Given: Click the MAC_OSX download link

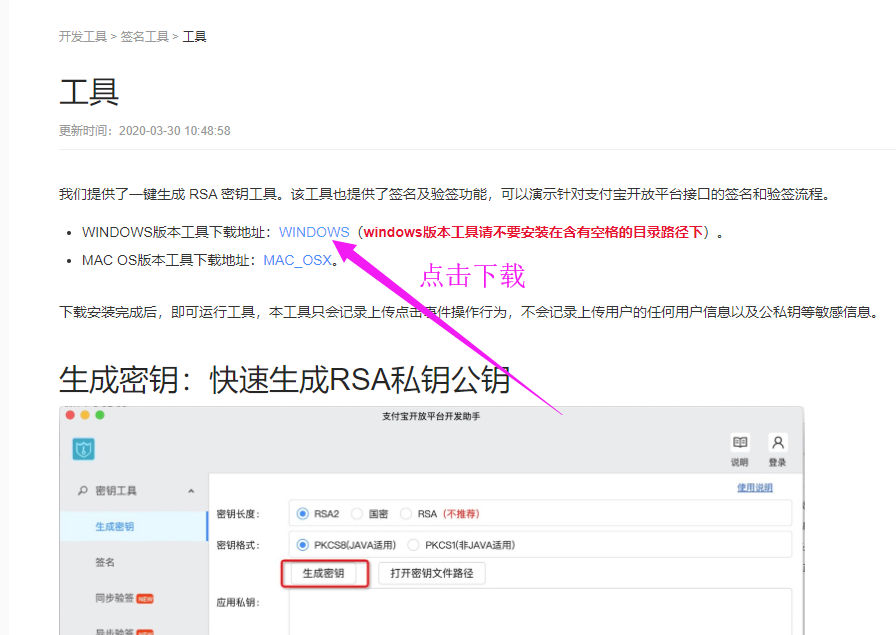Looking at the screenshot, I should tap(297, 260).
